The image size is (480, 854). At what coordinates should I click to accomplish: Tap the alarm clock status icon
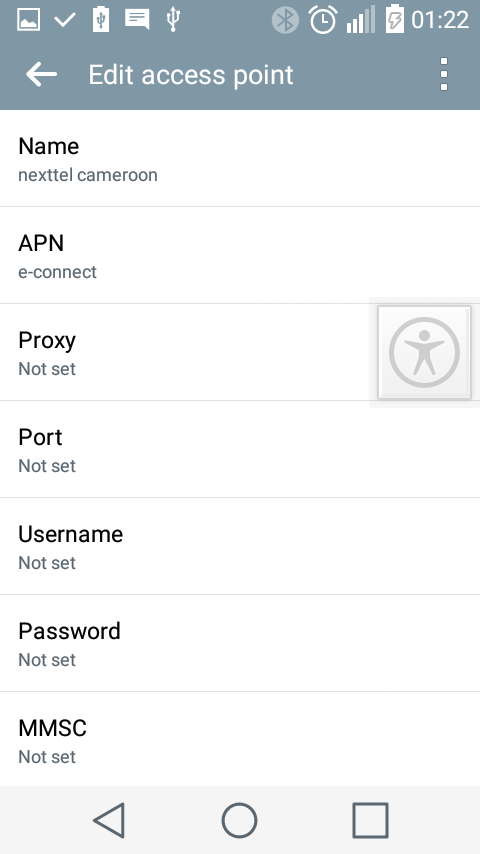323,20
